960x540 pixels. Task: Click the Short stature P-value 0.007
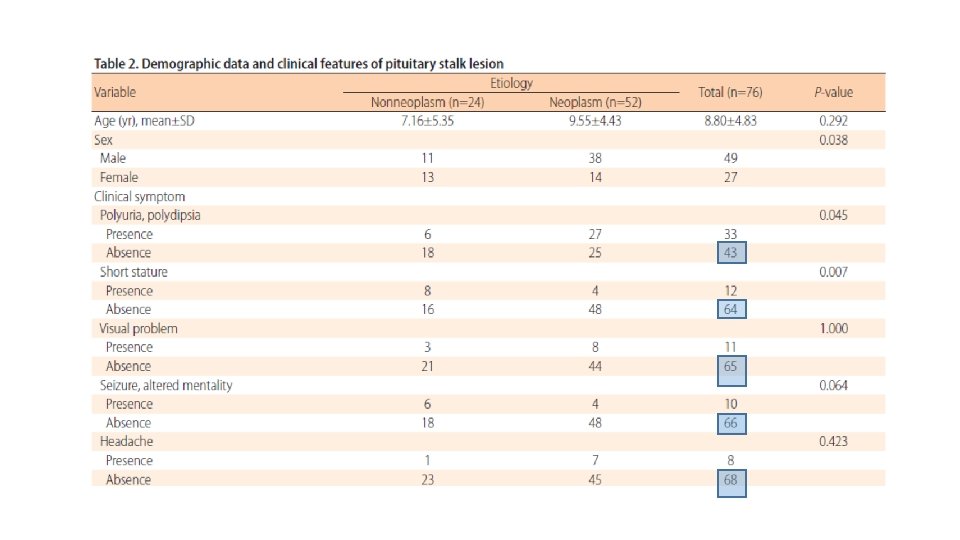(833, 272)
